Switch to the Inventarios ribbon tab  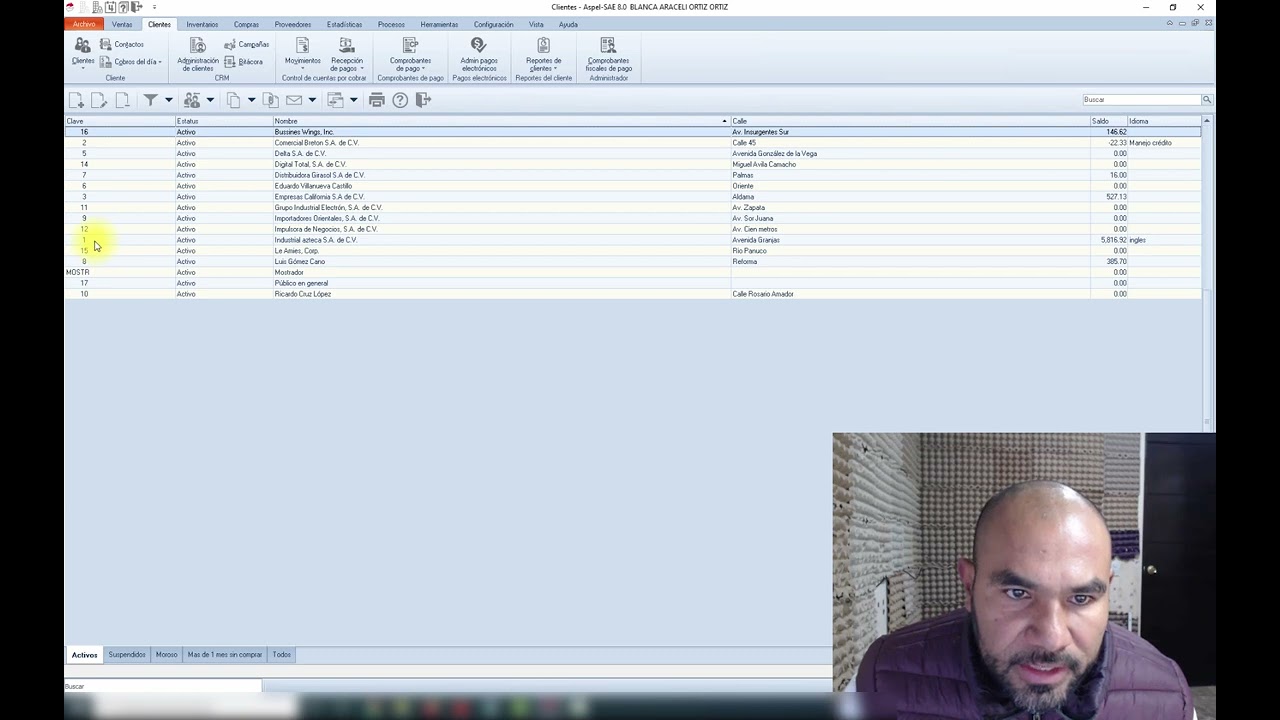click(202, 24)
